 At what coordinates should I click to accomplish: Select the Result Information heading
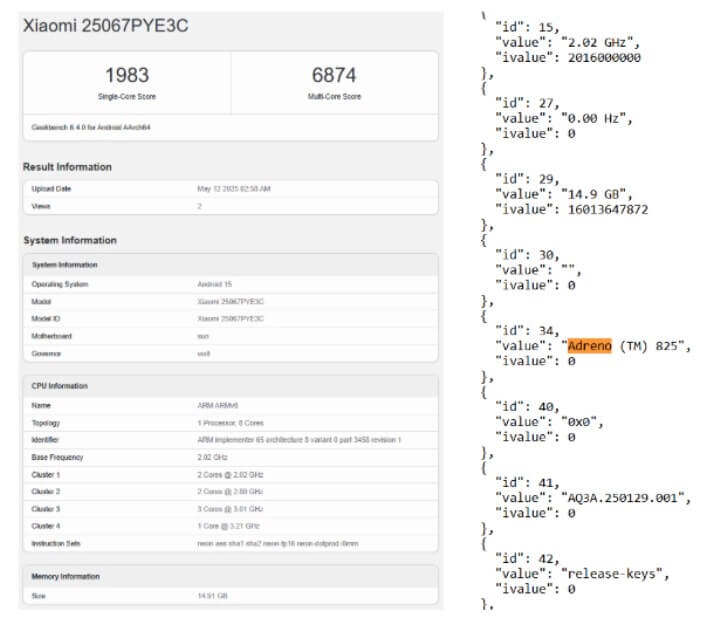tap(67, 167)
